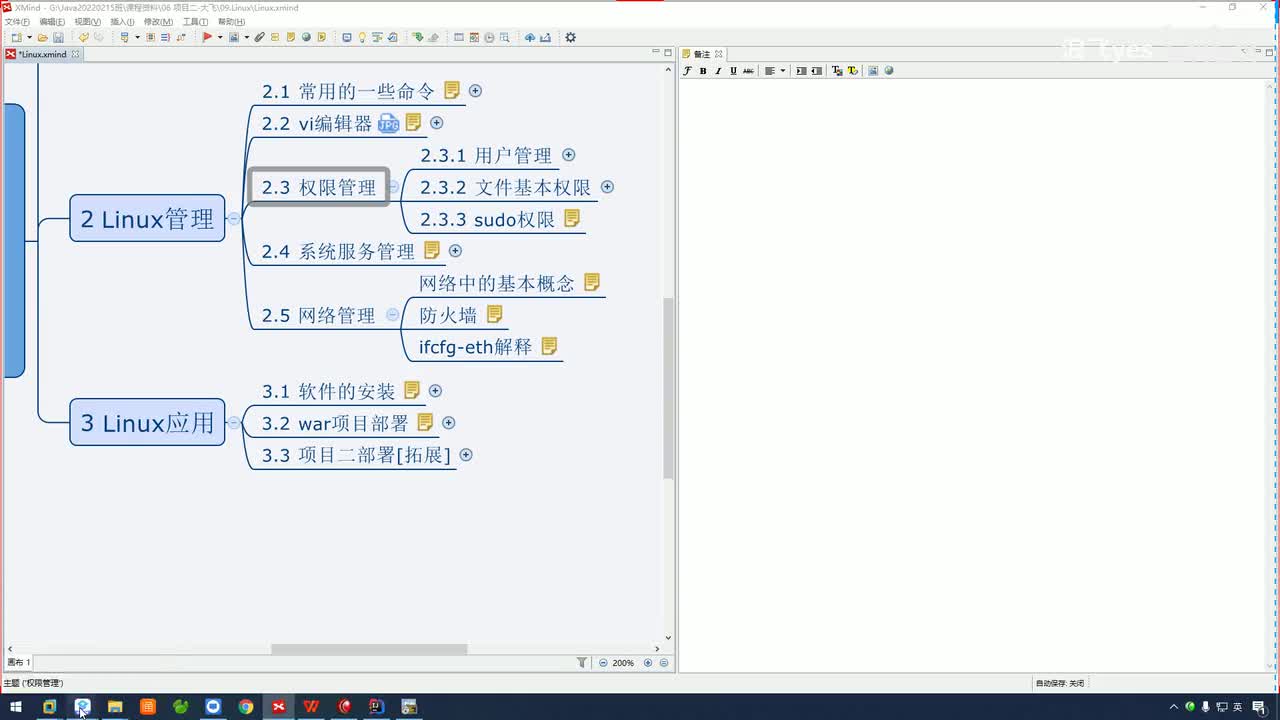Image resolution: width=1280 pixels, height=720 pixels.
Task: Save the map with the floppy disk icon
Action: pyautogui.click(x=58, y=38)
